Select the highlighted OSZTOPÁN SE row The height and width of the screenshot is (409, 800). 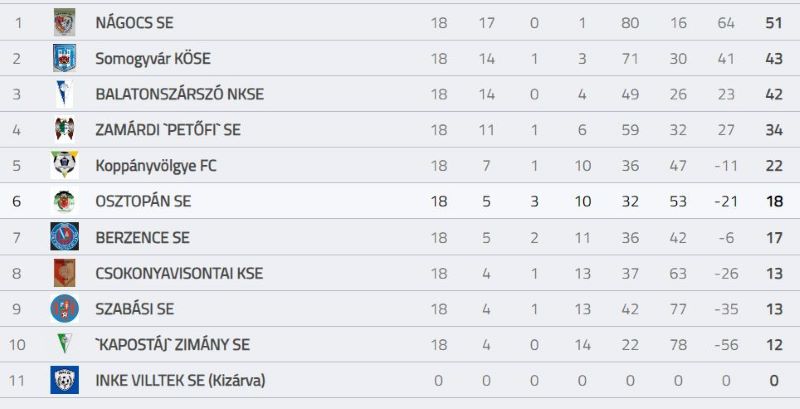pos(400,201)
